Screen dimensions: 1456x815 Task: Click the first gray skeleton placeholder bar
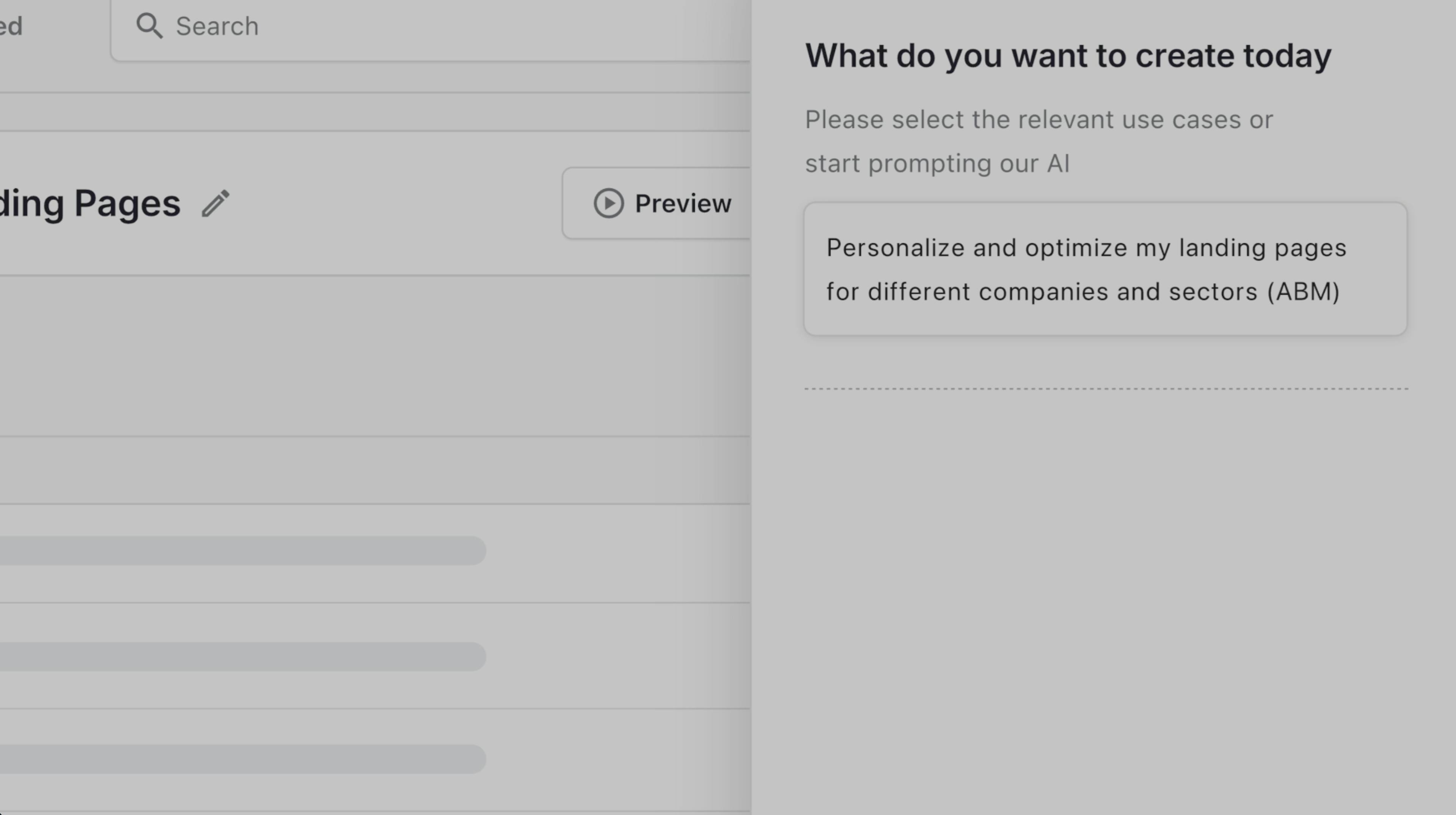click(x=243, y=550)
